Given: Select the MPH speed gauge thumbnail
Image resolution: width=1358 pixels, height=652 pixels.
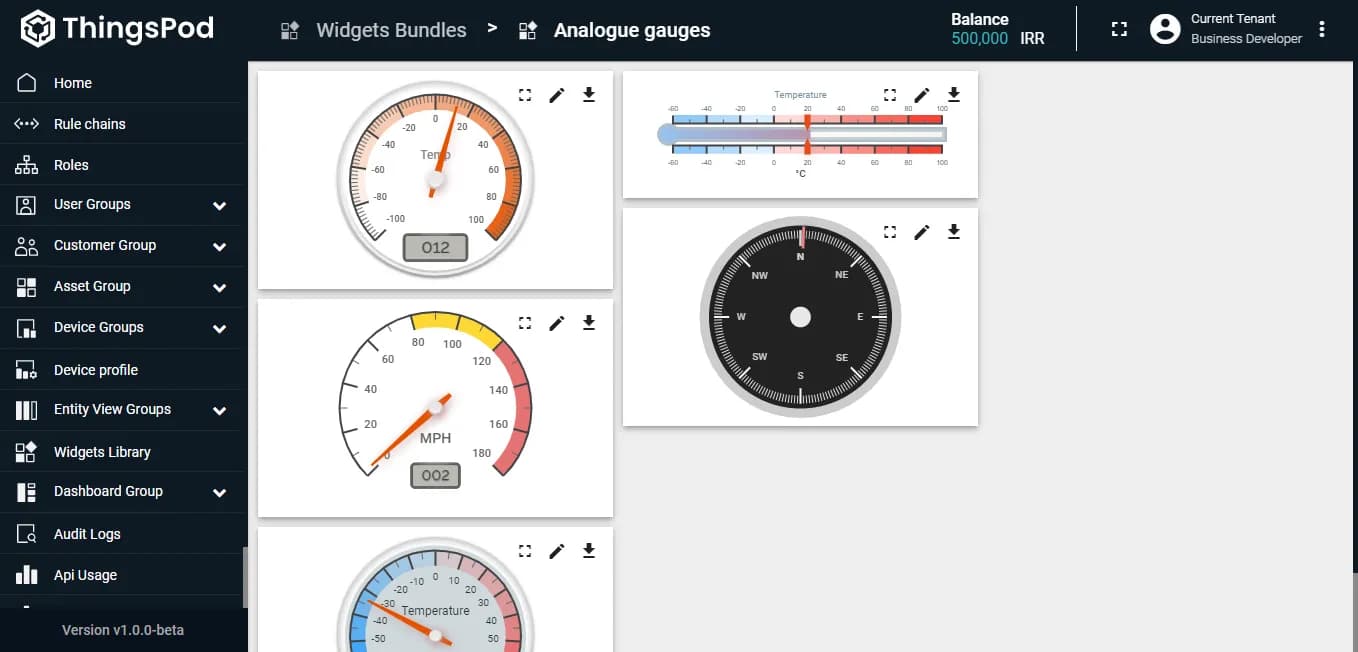Looking at the screenshot, I should coord(435,400).
